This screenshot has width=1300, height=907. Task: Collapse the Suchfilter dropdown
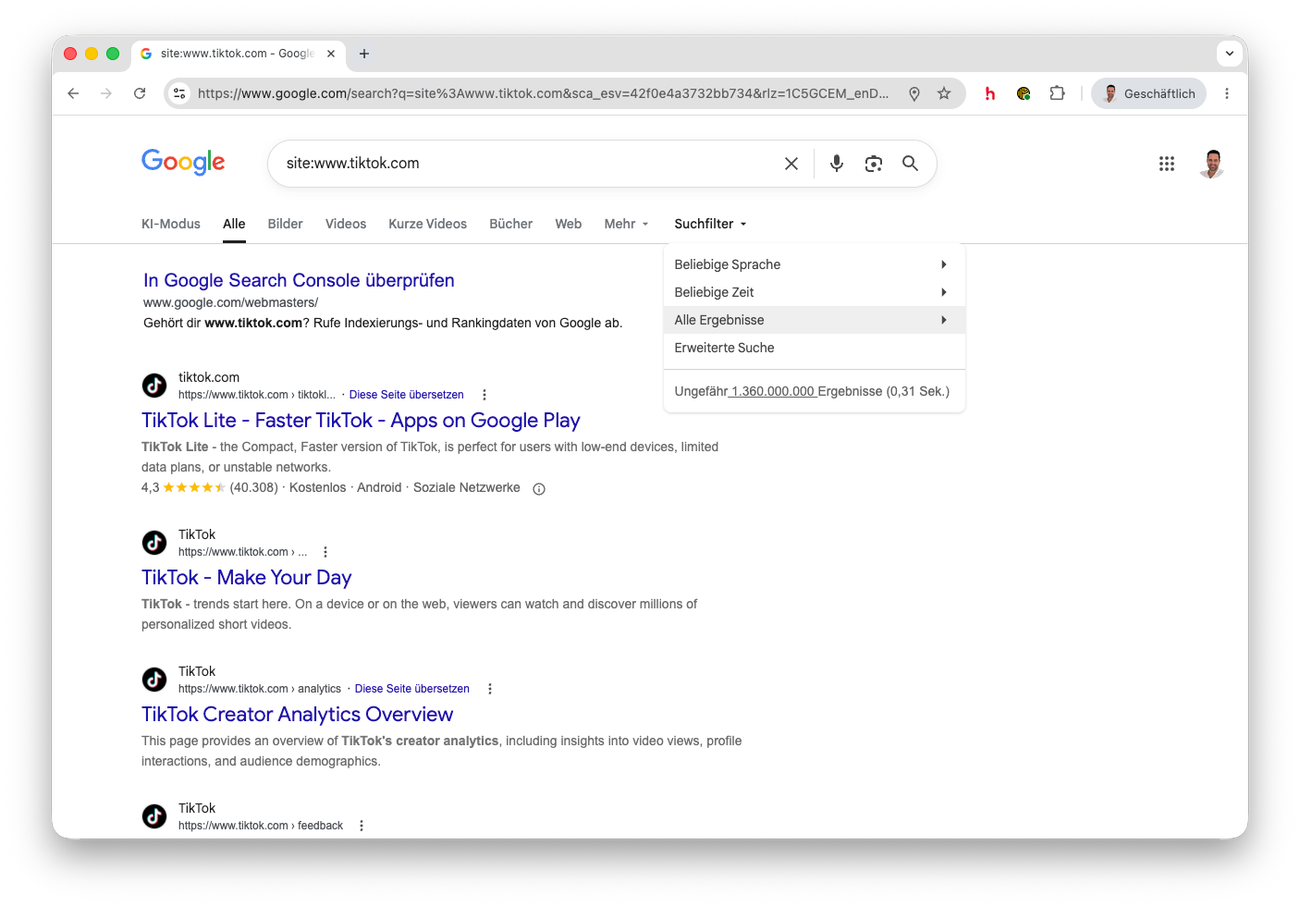pyautogui.click(x=711, y=224)
